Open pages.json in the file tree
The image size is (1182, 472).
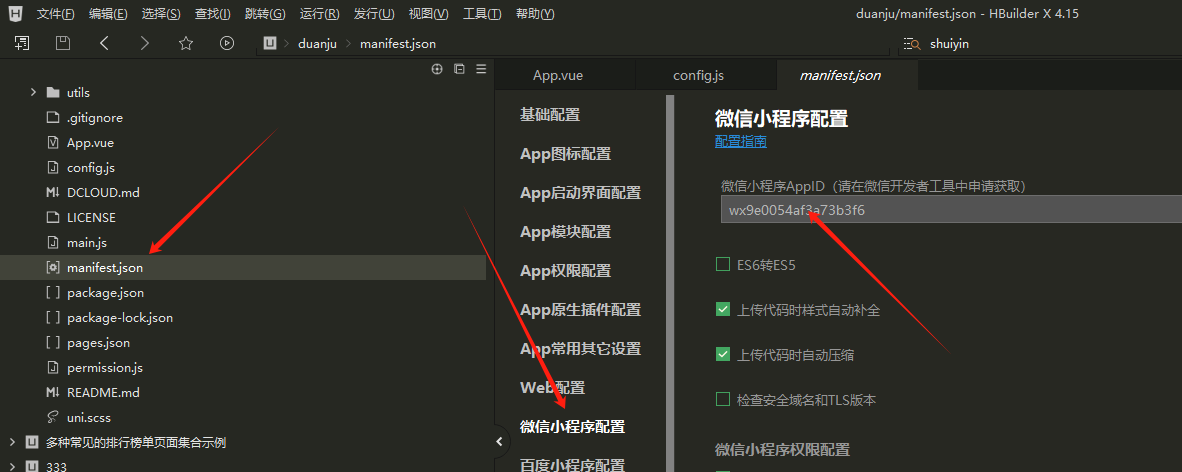pos(98,342)
